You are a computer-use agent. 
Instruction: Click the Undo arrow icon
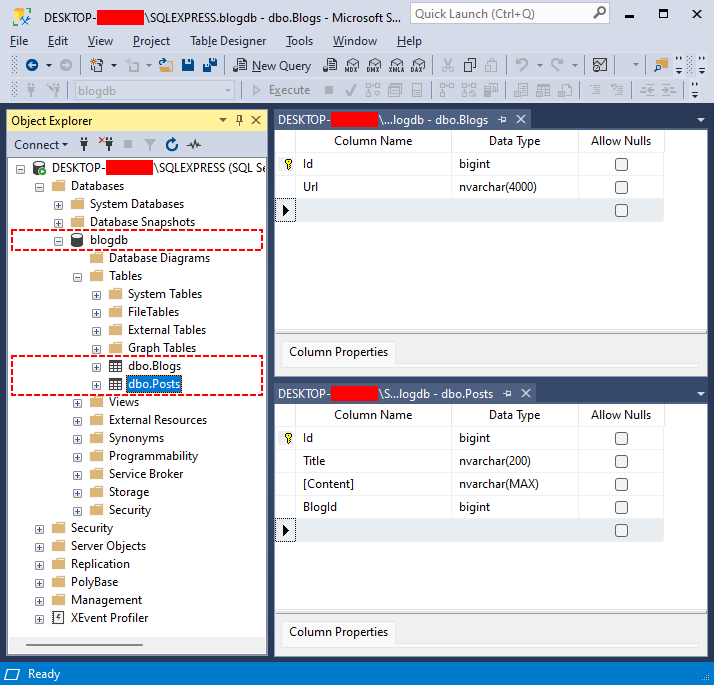click(x=522, y=66)
